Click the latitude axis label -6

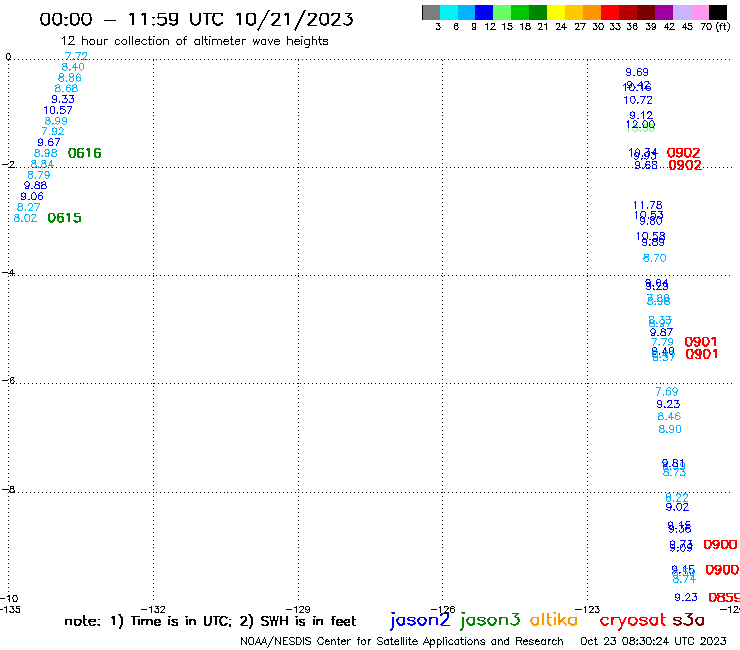(8, 380)
